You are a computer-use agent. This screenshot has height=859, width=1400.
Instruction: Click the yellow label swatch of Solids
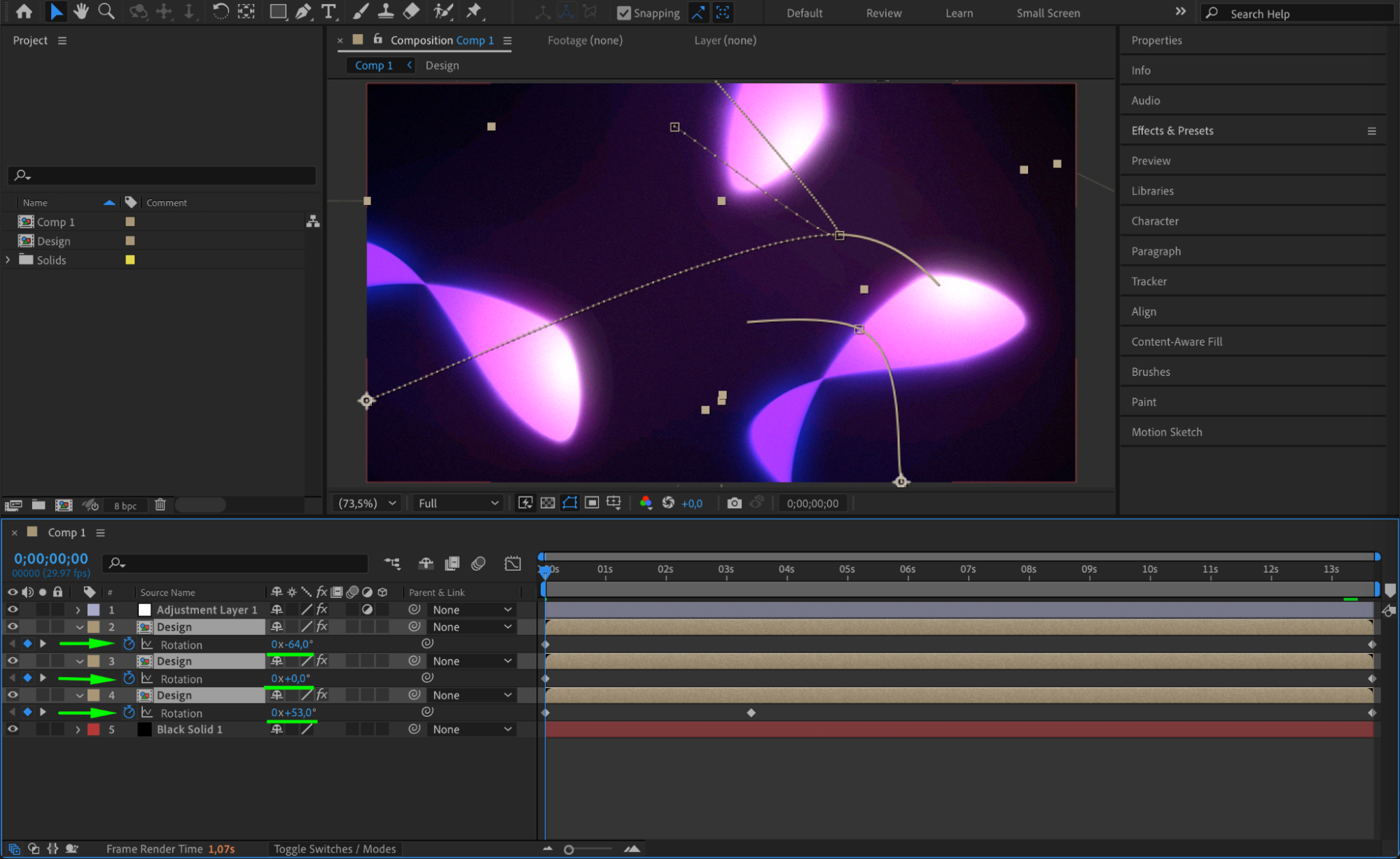(x=130, y=260)
